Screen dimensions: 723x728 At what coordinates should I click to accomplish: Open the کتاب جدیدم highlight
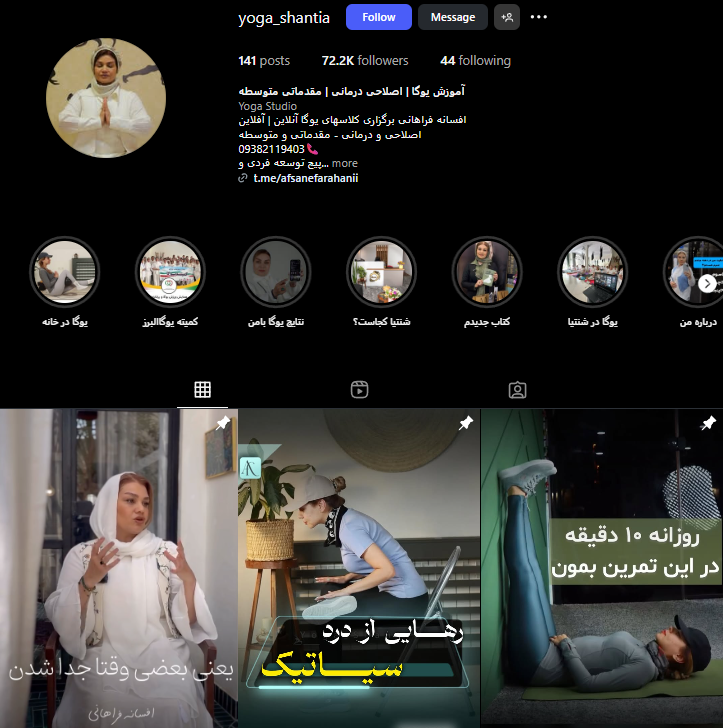tap(487, 272)
